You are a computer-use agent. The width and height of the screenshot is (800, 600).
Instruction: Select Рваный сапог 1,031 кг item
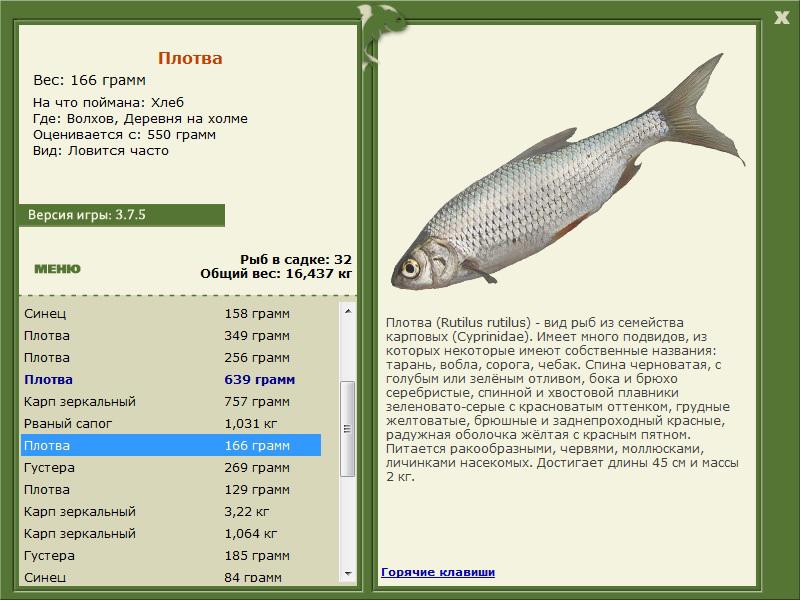tap(170, 423)
